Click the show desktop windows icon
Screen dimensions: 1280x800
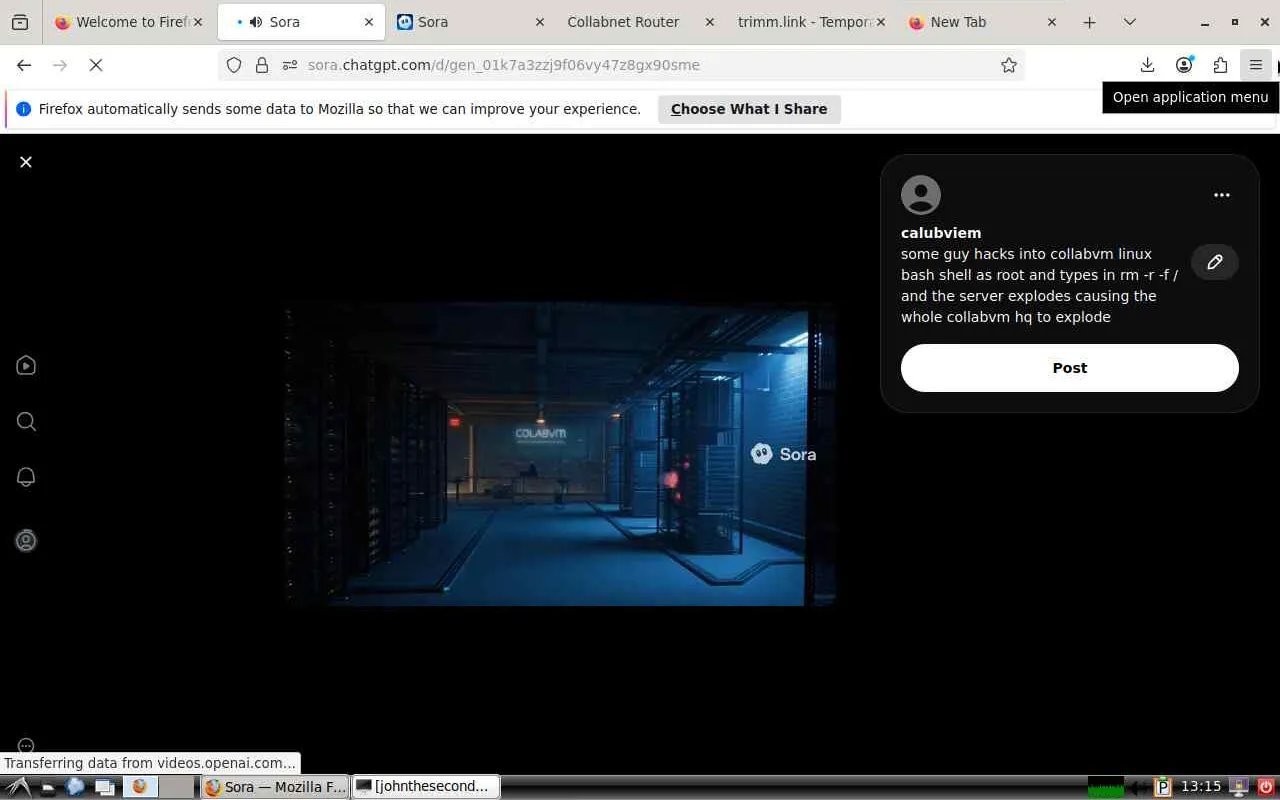click(x=104, y=787)
